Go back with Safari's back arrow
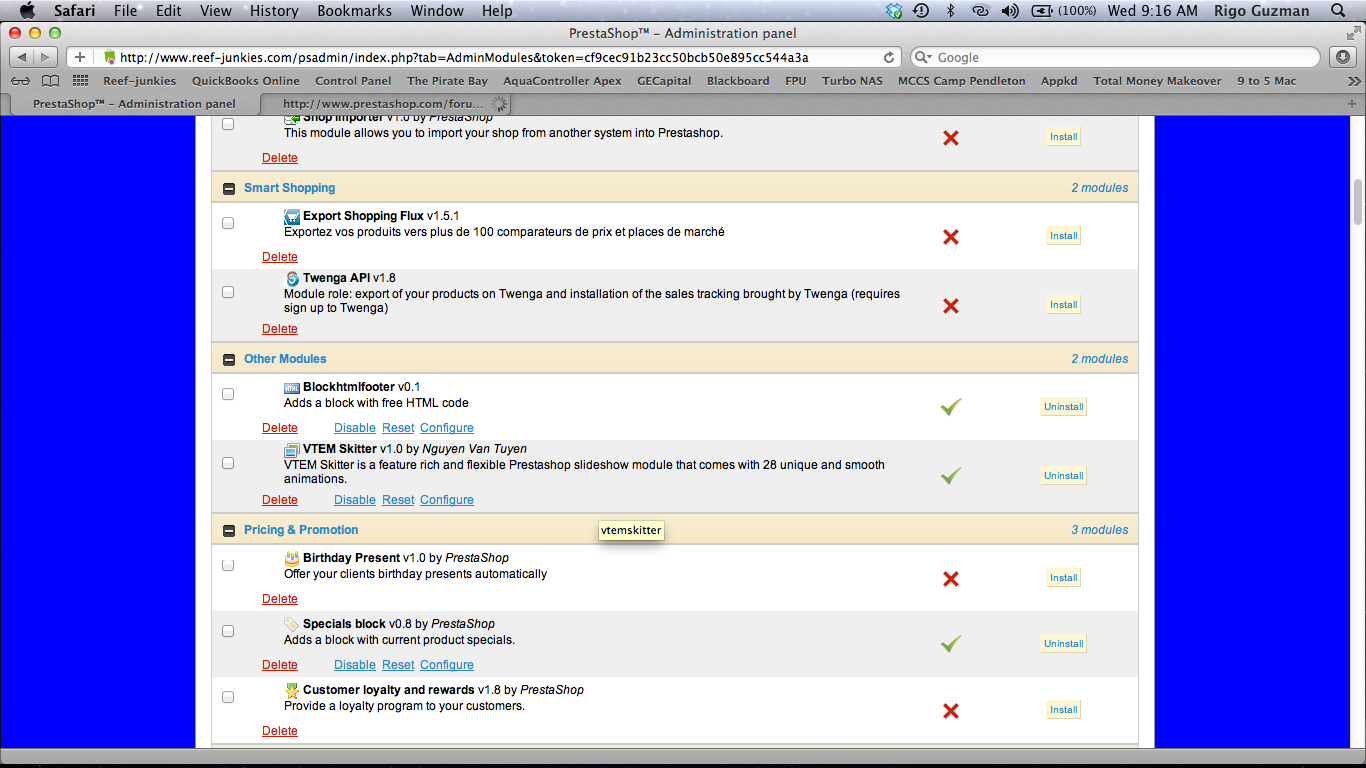This screenshot has height=768, width=1366. pos(21,57)
